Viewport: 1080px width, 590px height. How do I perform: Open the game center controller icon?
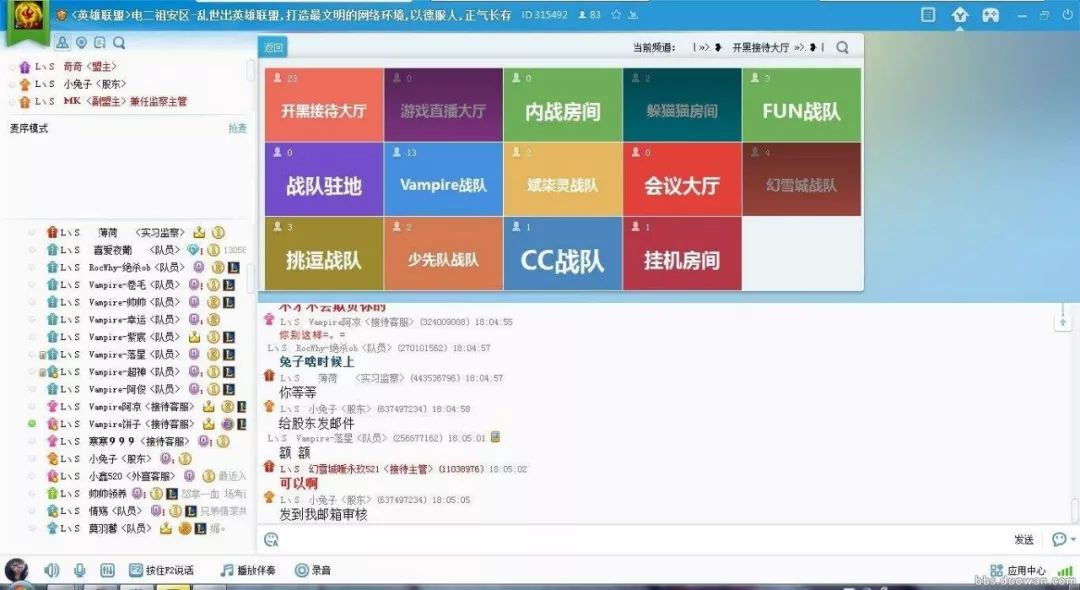[x=991, y=15]
